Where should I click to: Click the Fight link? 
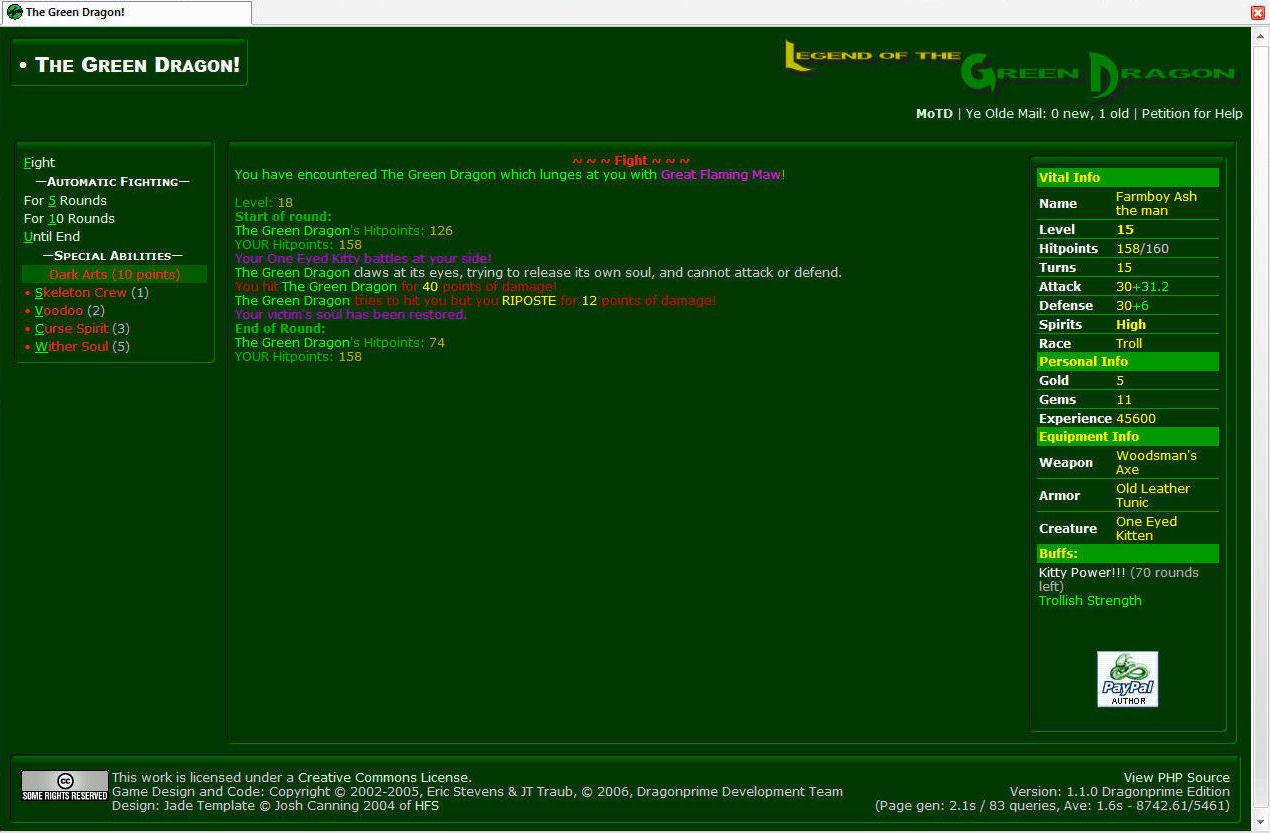[x=40, y=163]
